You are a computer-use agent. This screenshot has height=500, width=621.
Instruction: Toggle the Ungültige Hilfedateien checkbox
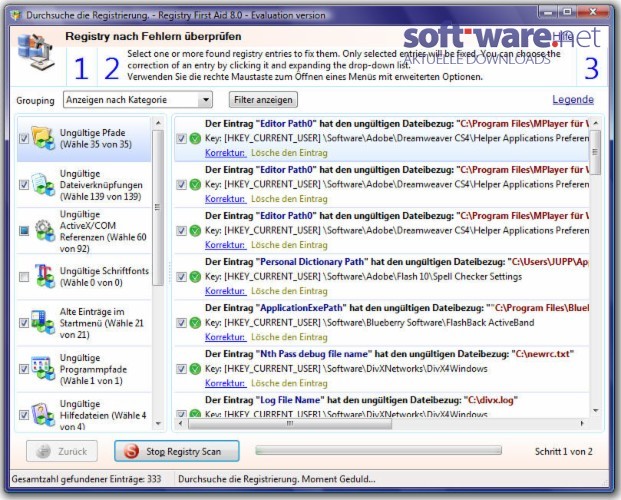click(x=24, y=415)
